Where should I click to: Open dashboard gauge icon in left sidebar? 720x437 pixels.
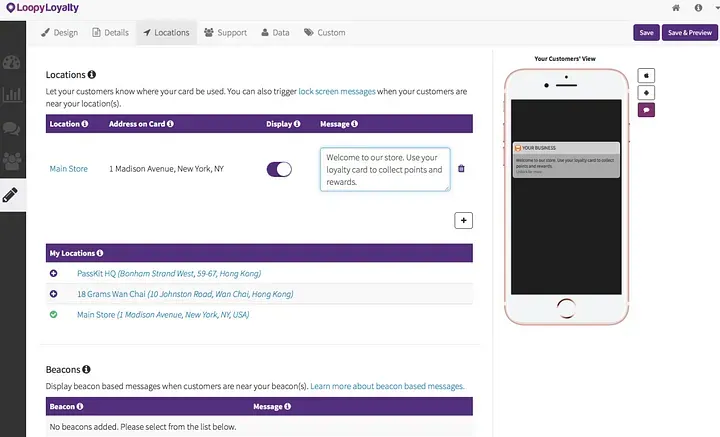coord(11,62)
